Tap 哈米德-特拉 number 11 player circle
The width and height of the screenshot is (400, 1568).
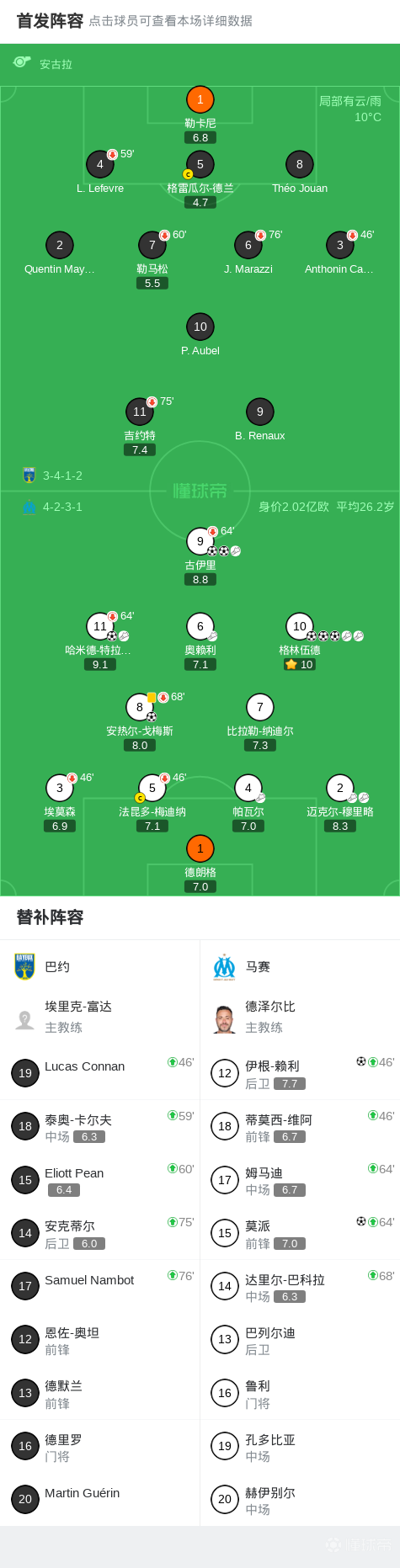100,625
